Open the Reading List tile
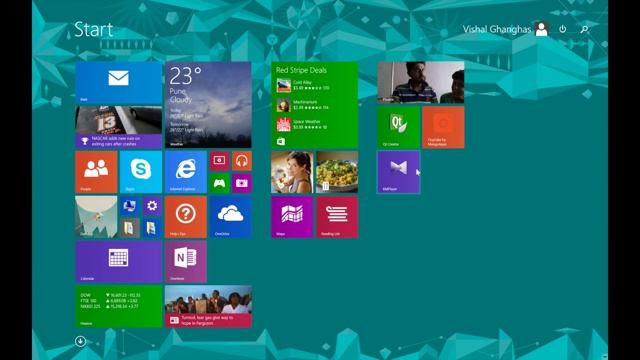The height and width of the screenshot is (360, 640). 337,217
